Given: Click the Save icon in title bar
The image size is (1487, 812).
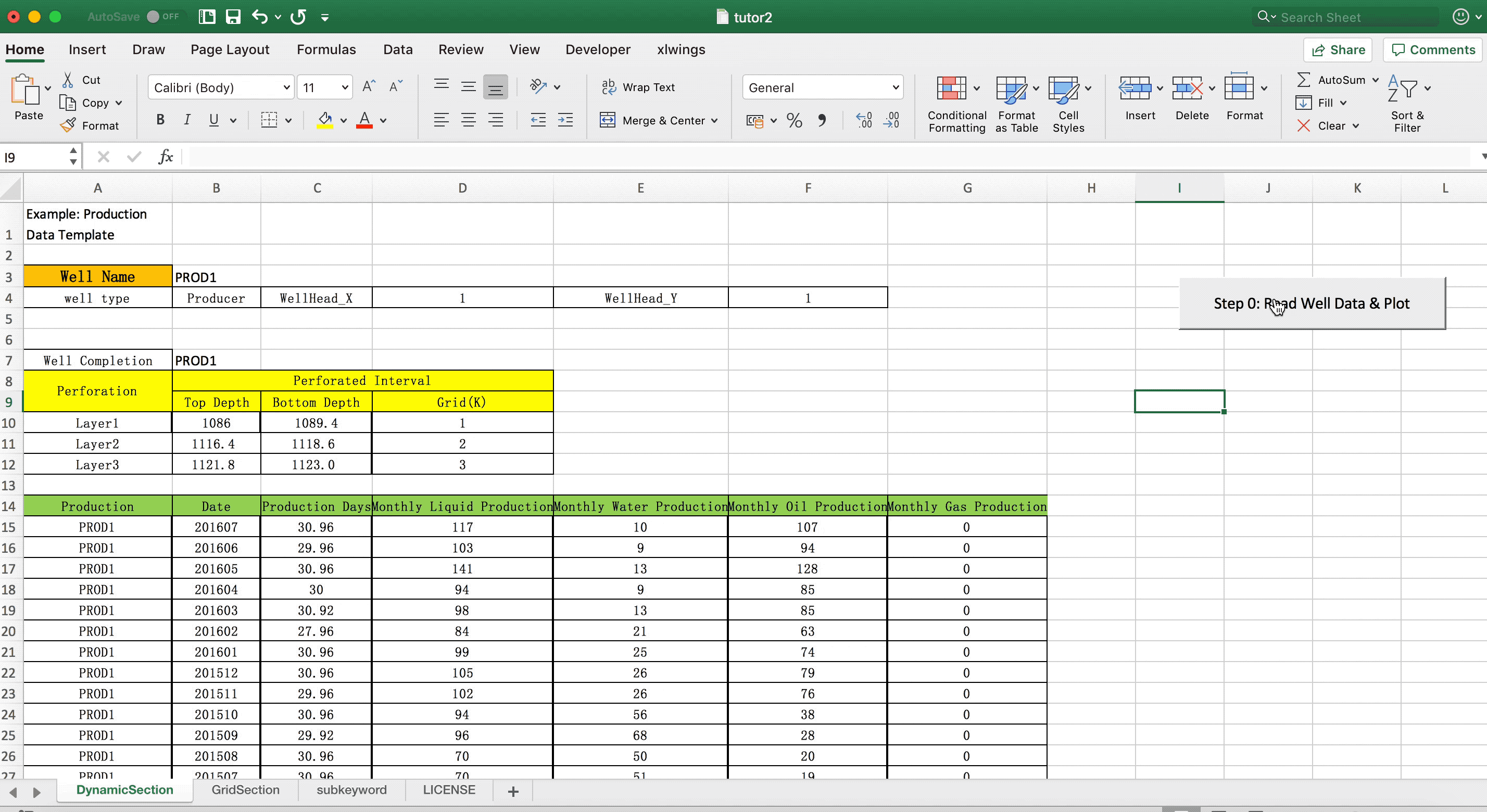Looking at the screenshot, I should coord(233,17).
